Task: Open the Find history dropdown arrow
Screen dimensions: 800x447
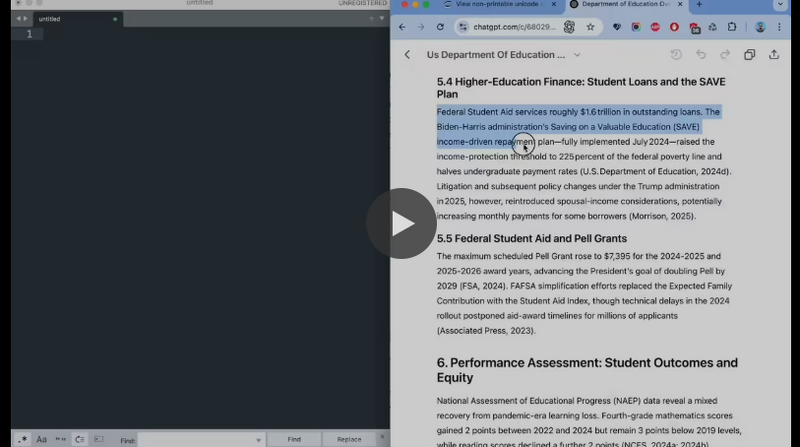Action: click(x=259, y=439)
